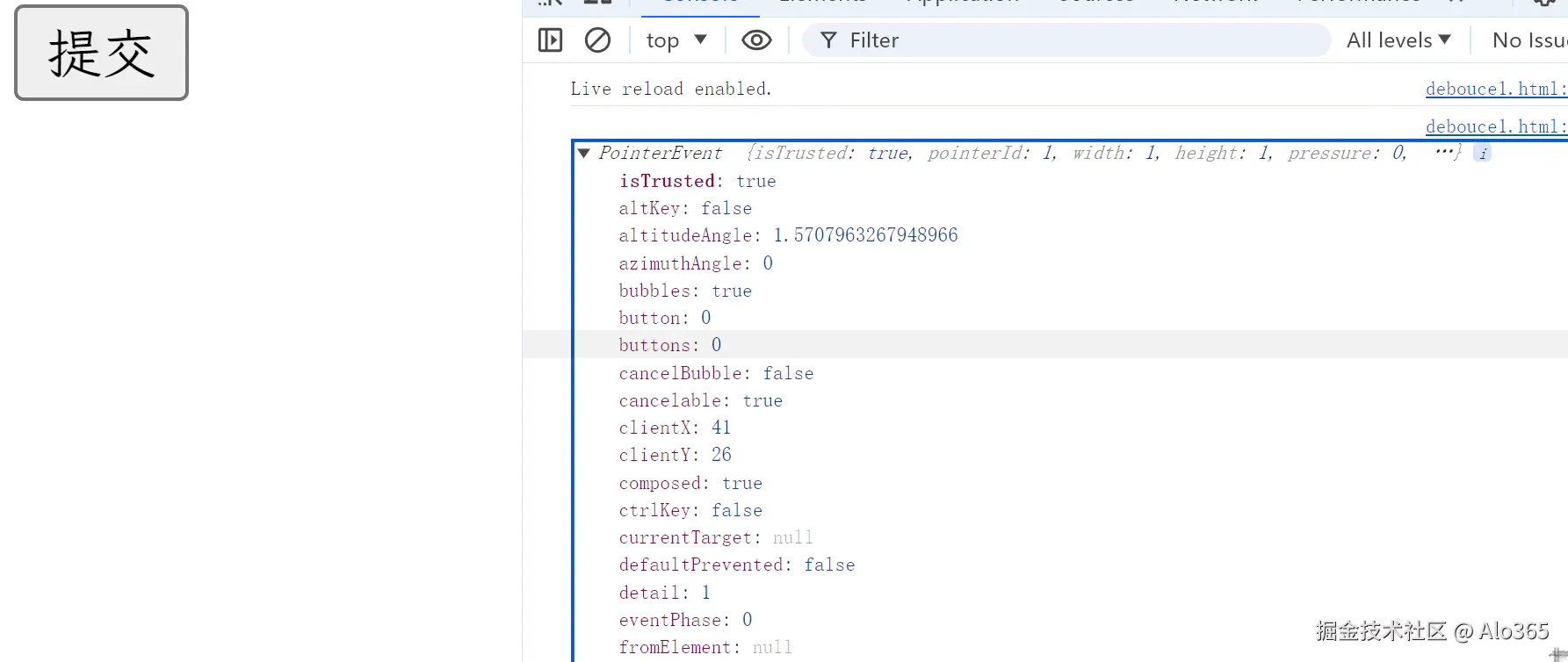Collapse the PointerEvent object triangle
This screenshot has width=1568, height=662.
(x=584, y=153)
